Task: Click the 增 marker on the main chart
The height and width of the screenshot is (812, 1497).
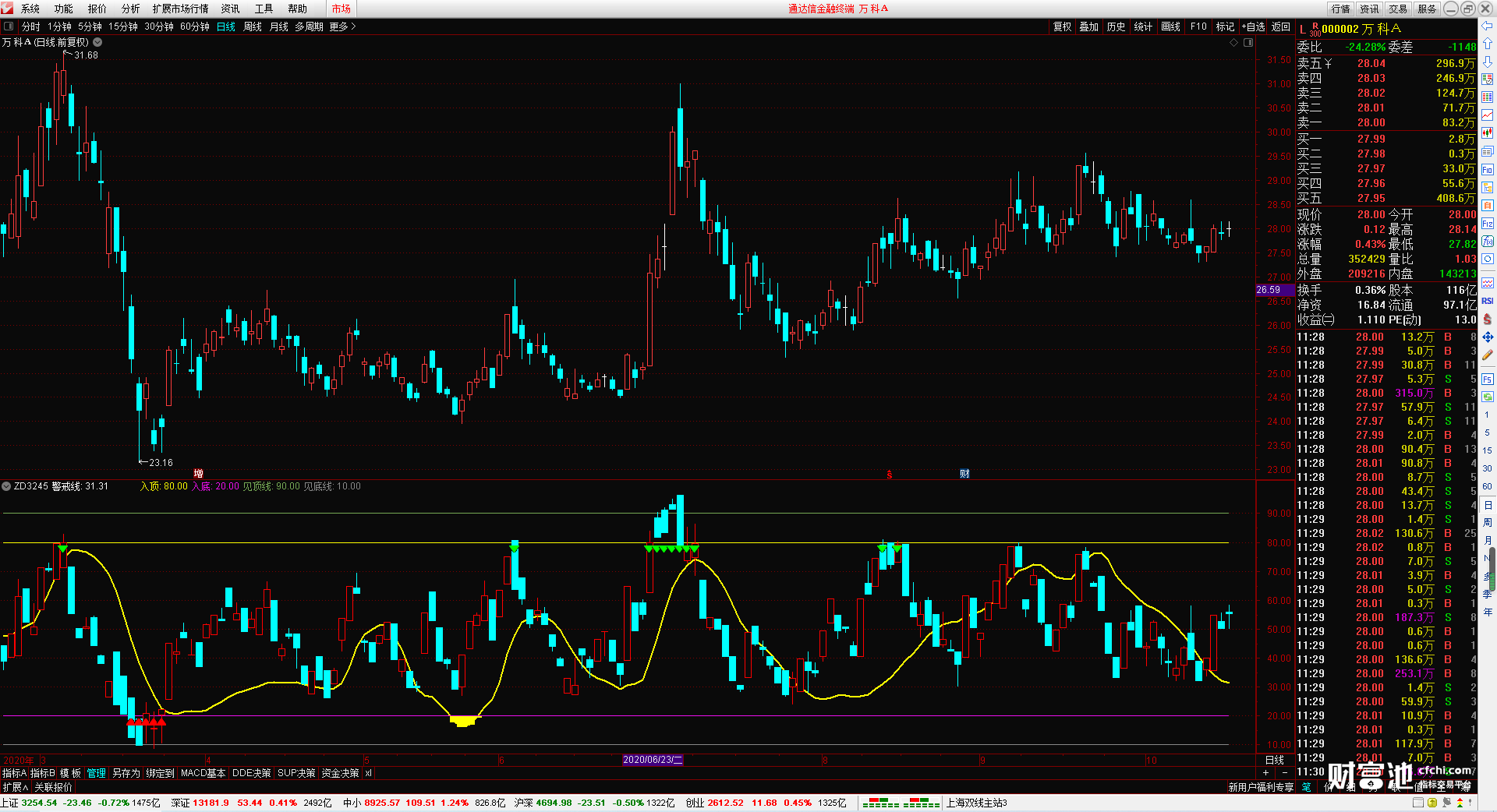Action: pyautogui.click(x=199, y=474)
